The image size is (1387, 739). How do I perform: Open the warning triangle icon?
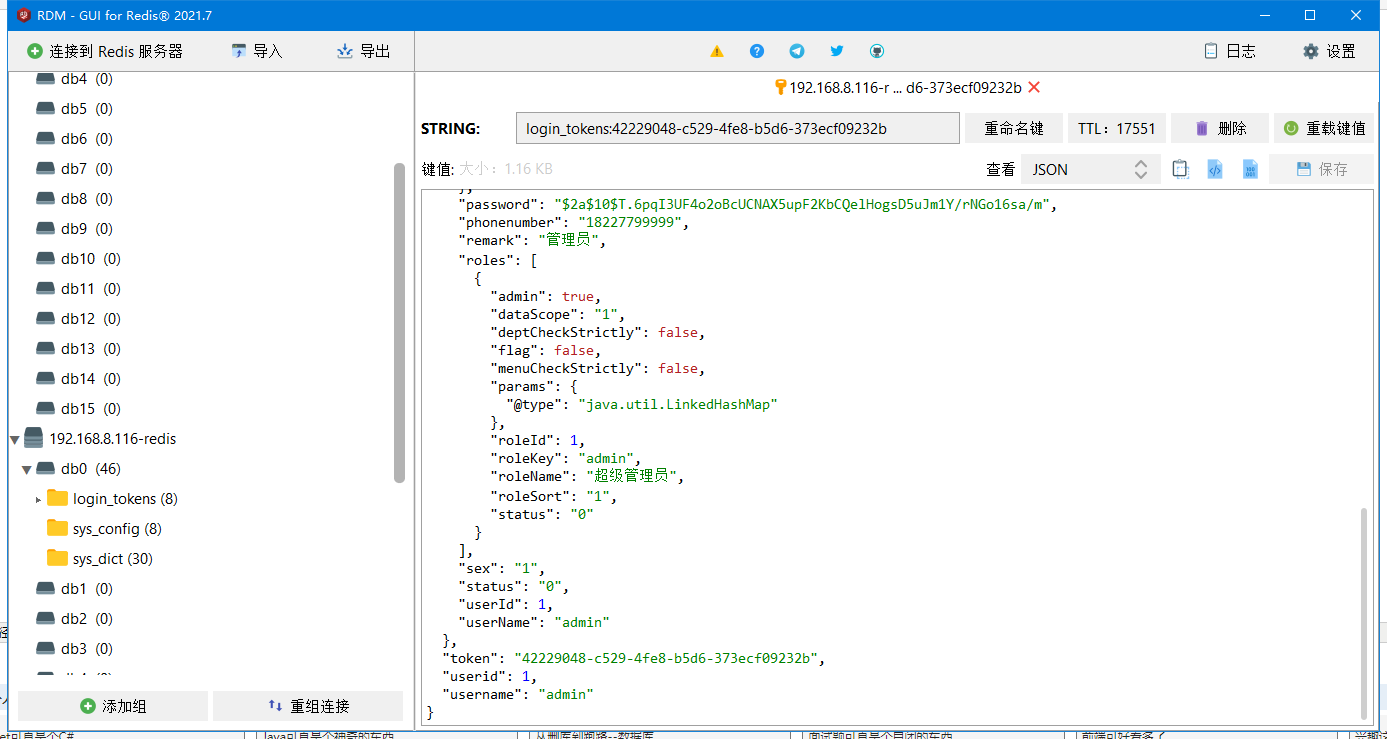click(x=717, y=51)
